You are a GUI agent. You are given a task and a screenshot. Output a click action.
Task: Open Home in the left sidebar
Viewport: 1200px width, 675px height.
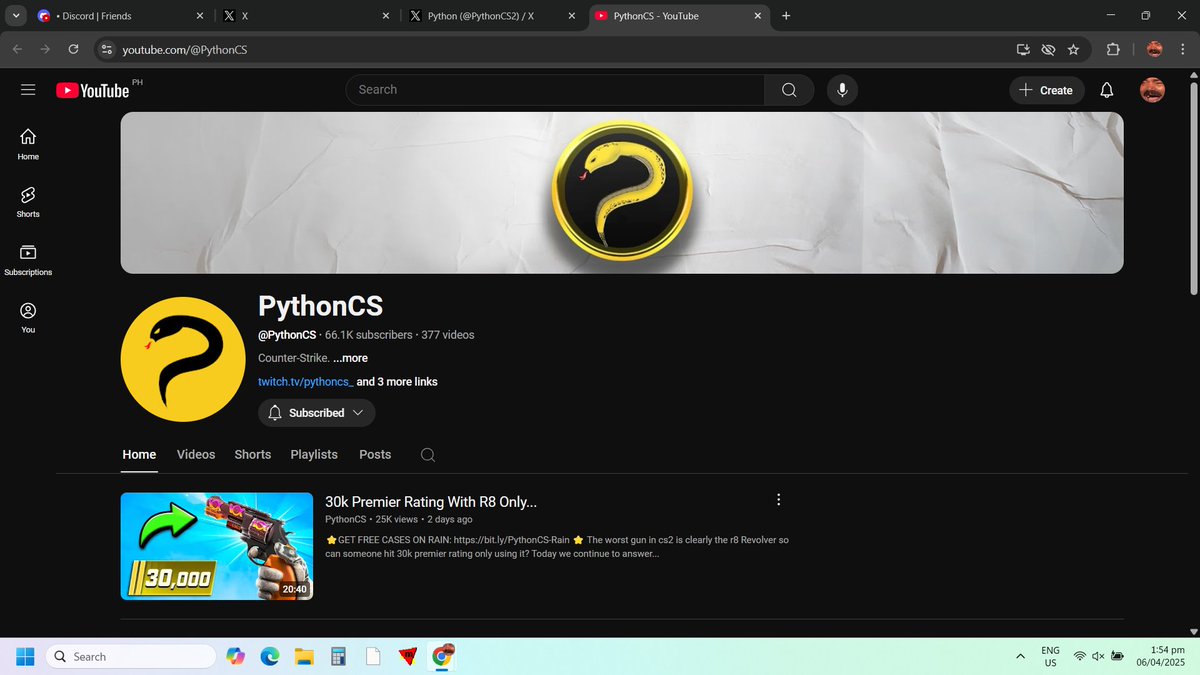click(28, 144)
